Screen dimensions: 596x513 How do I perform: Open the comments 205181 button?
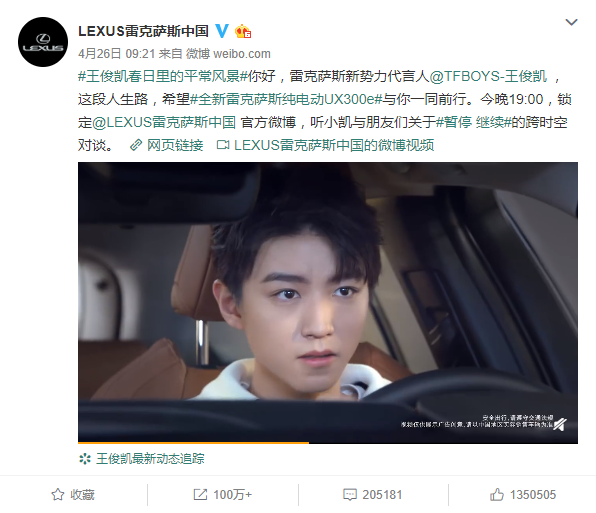(x=372, y=494)
